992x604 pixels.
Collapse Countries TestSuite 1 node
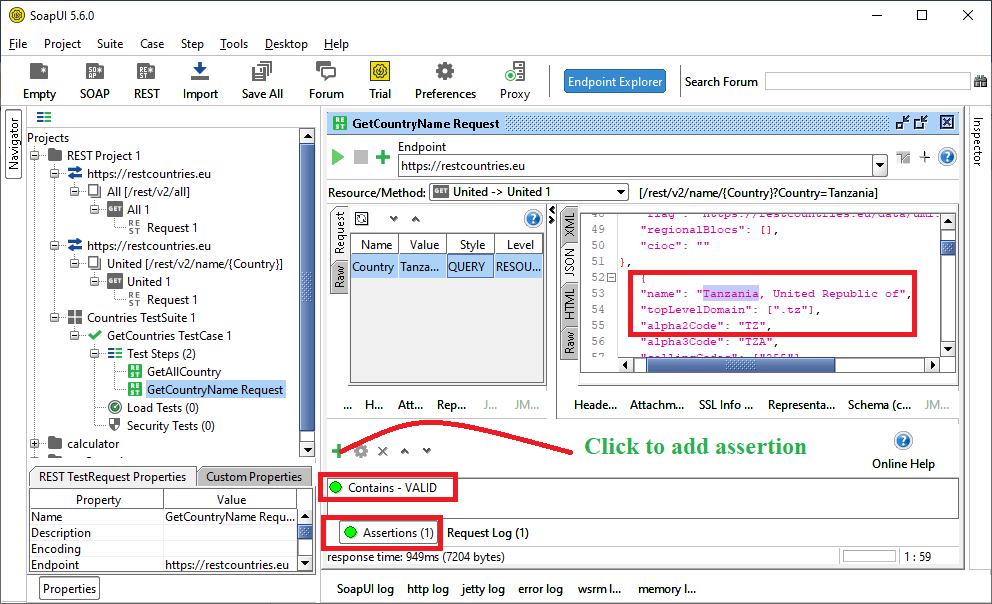point(54,317)
